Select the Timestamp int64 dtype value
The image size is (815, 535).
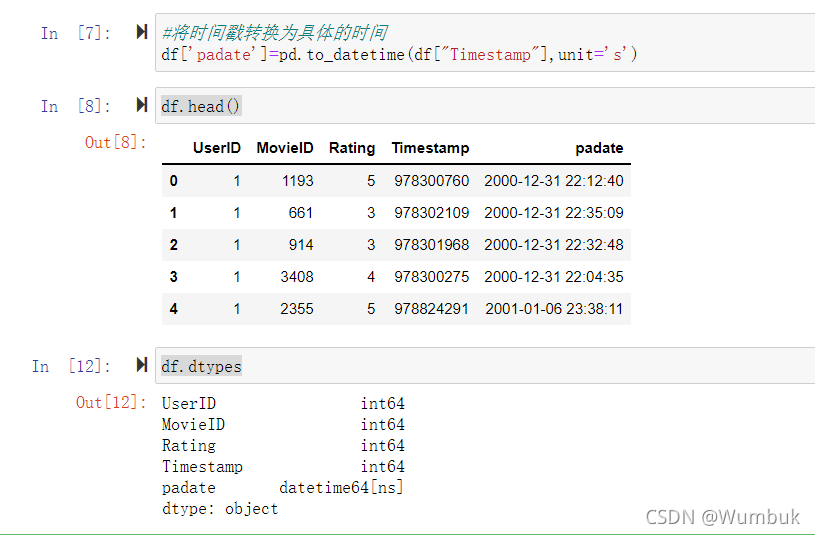point(383,466)
